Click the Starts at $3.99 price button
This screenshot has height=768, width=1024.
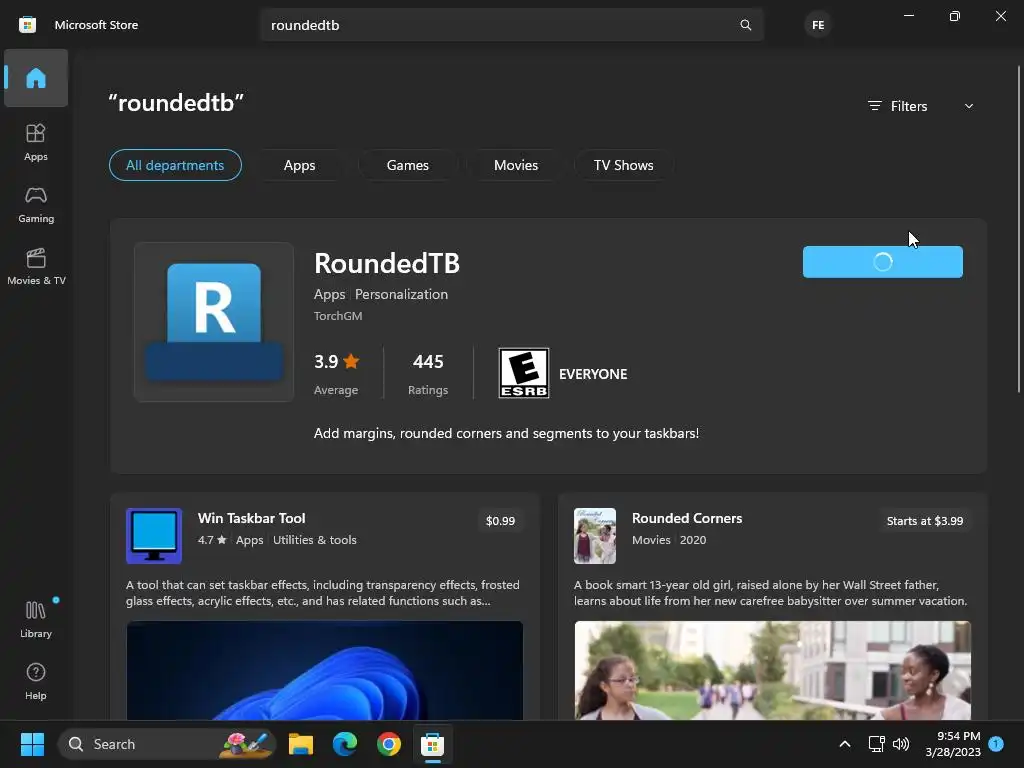925,520
